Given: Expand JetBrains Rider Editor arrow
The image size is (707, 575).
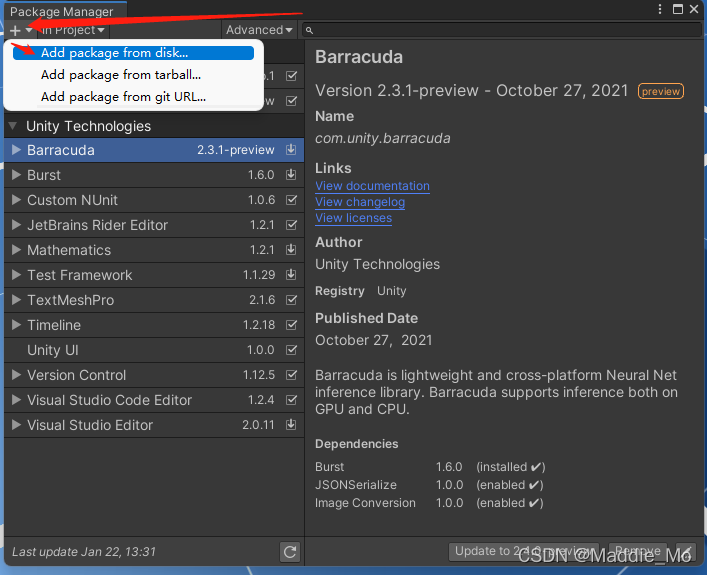Looking at the screenshot, I should coord(16,225).
